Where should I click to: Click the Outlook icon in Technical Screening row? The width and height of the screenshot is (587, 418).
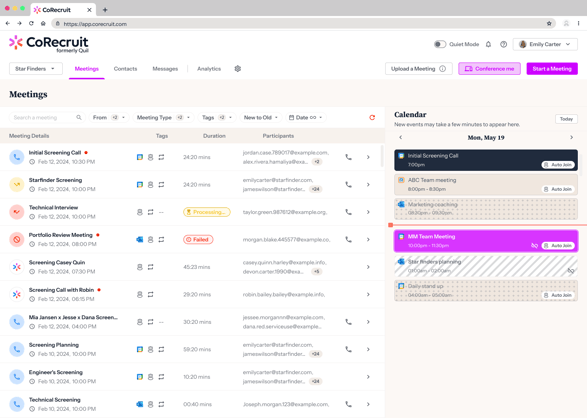pyautogui.click(x=140, y=404)
